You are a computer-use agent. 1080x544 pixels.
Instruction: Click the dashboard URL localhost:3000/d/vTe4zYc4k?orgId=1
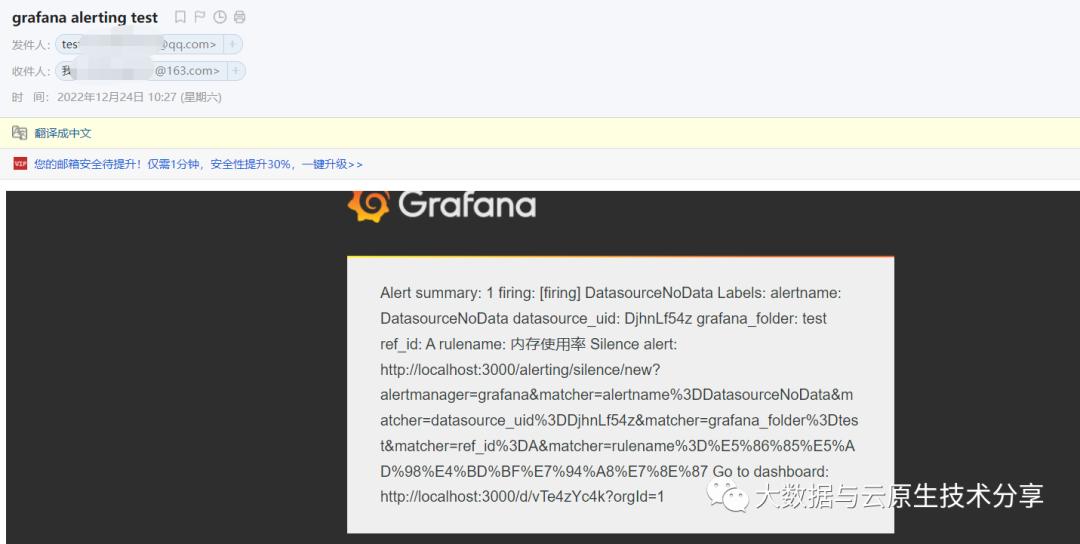(522, 496)
